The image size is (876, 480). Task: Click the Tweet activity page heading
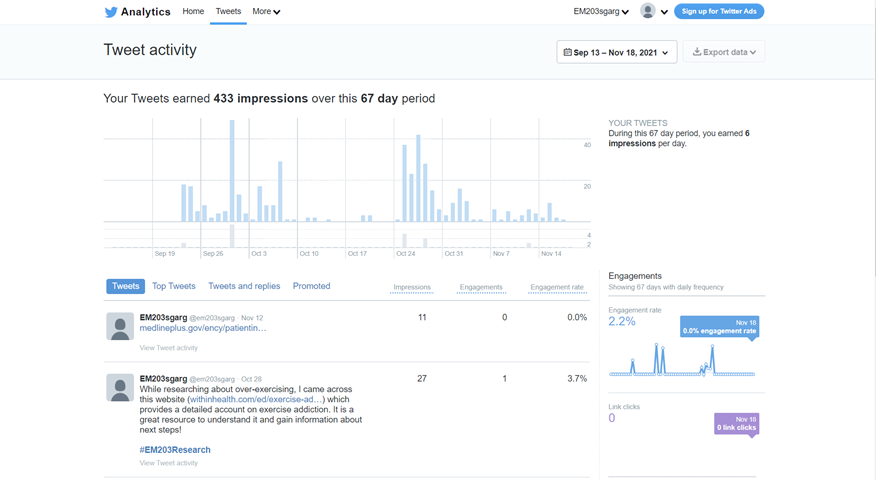pyautogui.click(x=150, y=50)
